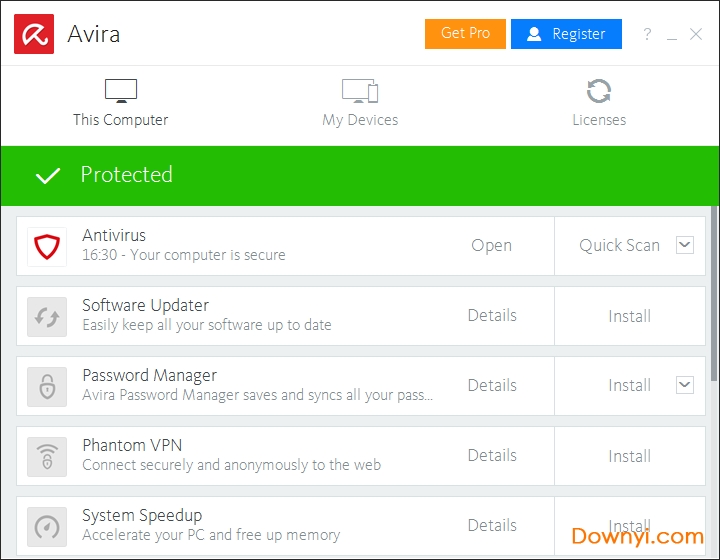Click the System Speedup gauge icon
This screenshot has height=560, width=720.
click(47, 526)
